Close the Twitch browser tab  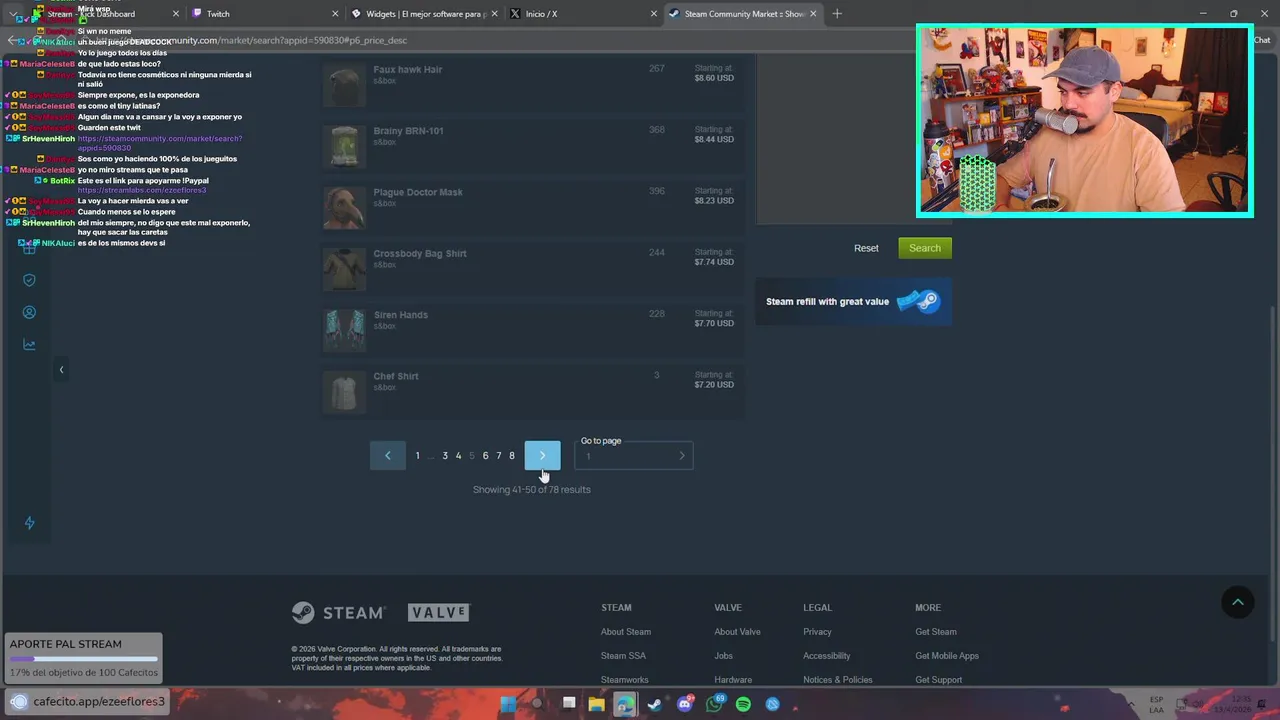(335, 14)
